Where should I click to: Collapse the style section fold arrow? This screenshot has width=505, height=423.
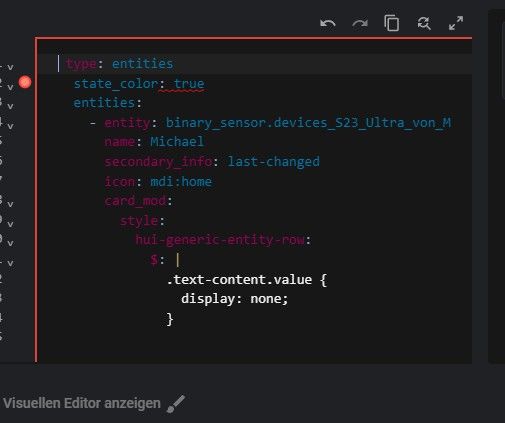[x=10, y=224]
